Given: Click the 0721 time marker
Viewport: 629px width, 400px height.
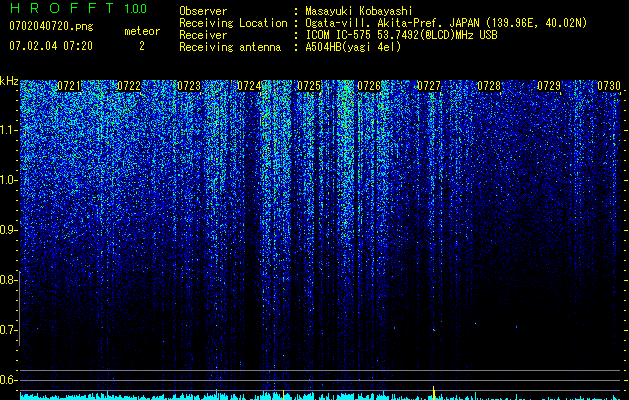Looking at the screenshot, I should (69, 86).
